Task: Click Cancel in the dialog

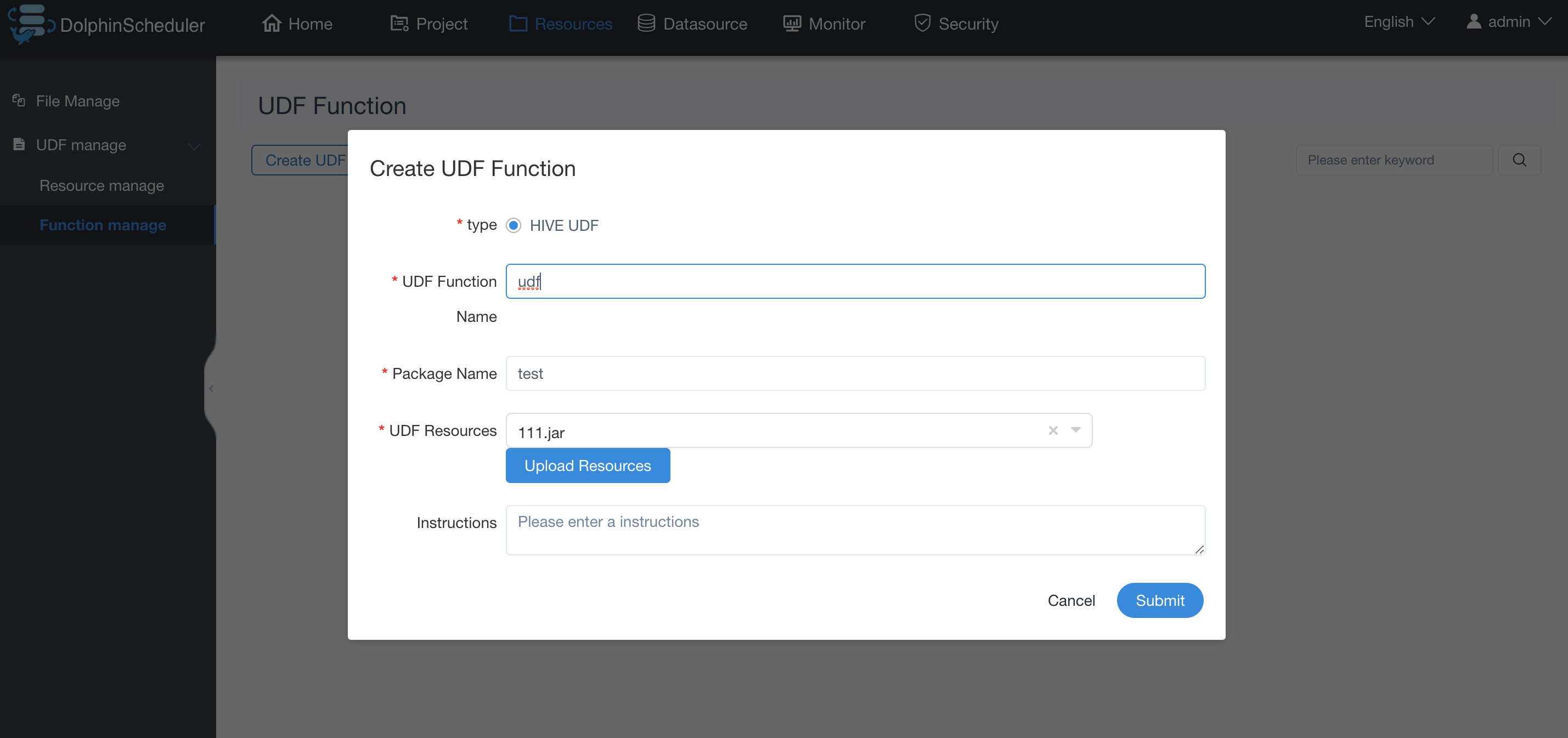Action: click(x=1071, y=600)
